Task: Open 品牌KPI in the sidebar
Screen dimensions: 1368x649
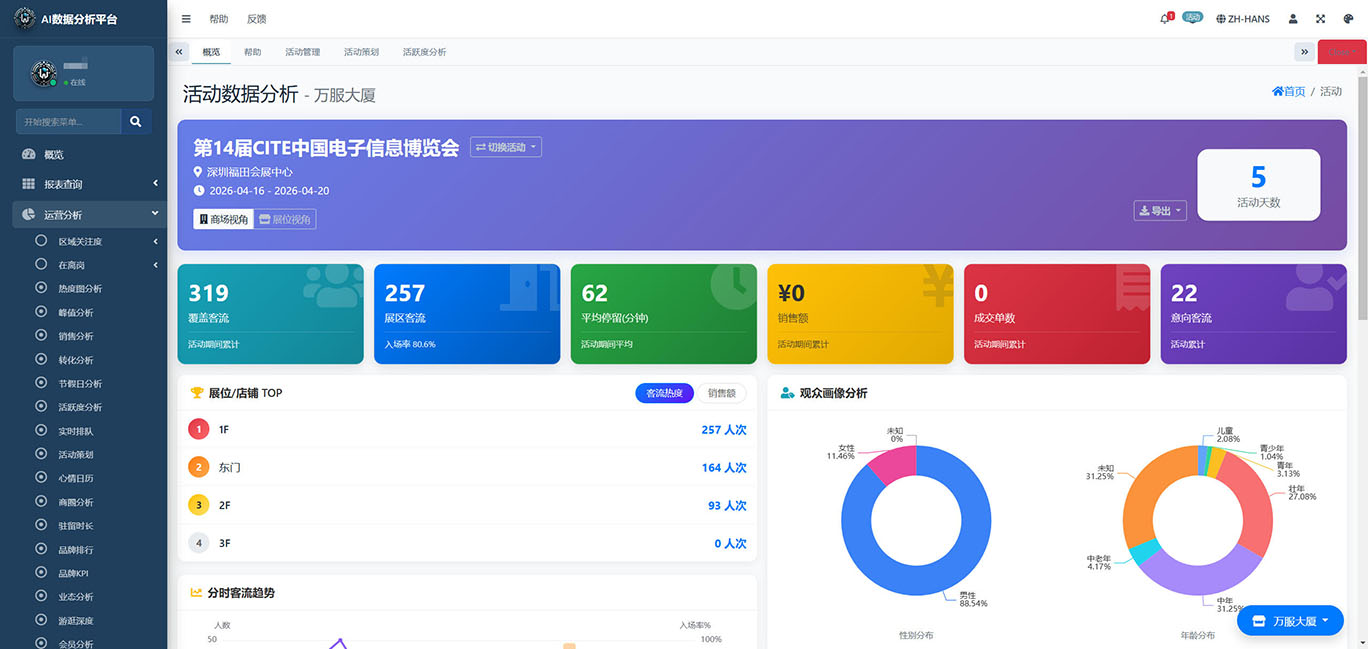Action: (73, 573)
